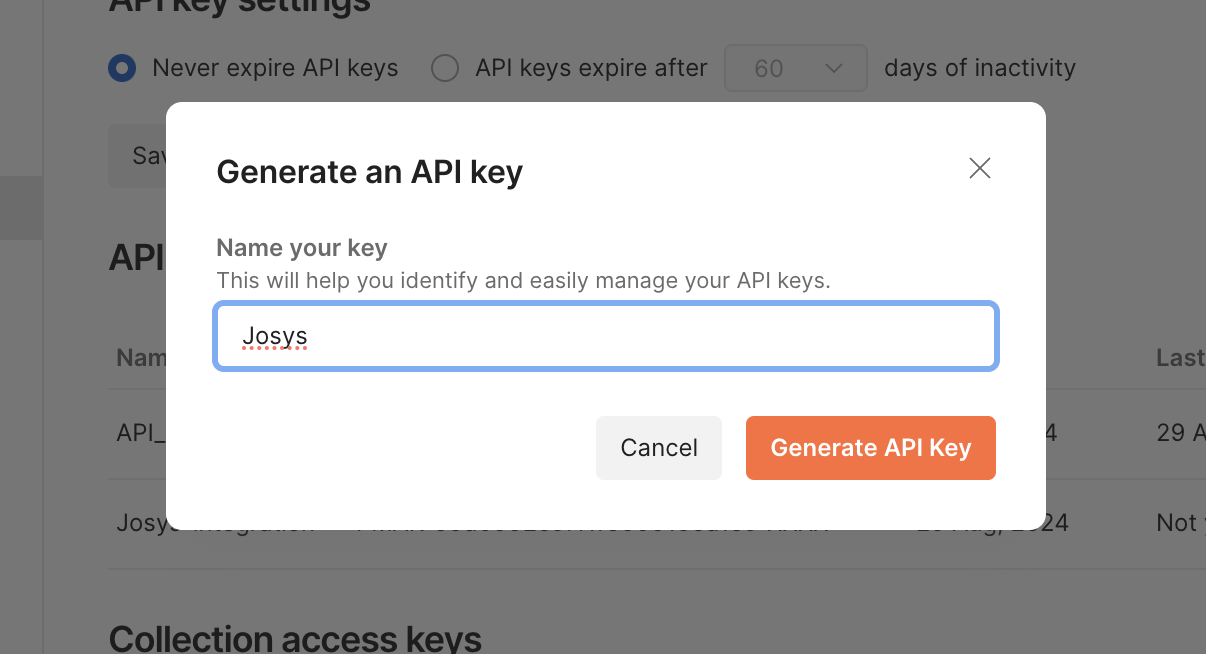Screen dimensions: 1206x654
Task: Click the Name your key input field
Action: point(605,337)
